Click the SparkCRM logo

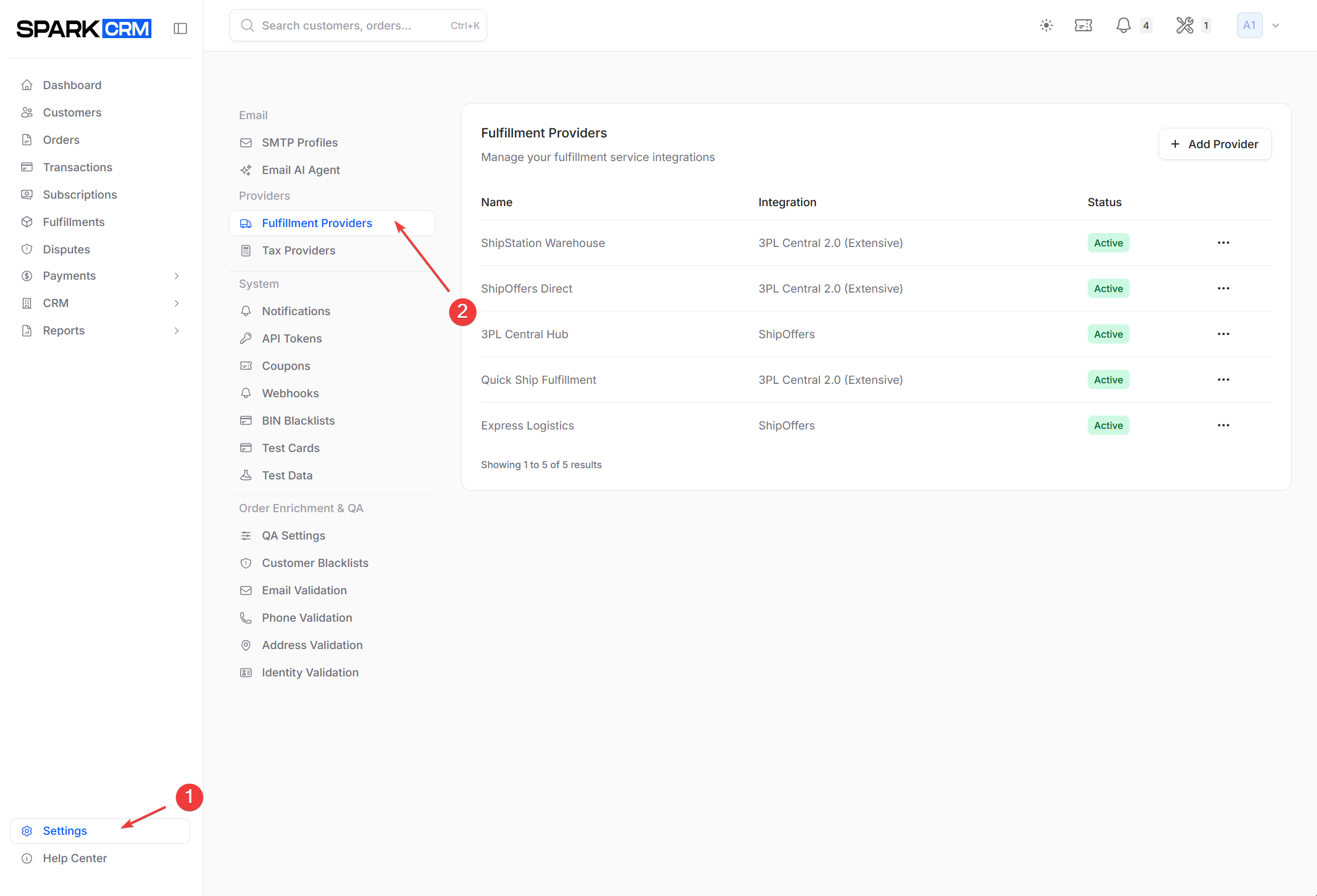coord(84,28)
